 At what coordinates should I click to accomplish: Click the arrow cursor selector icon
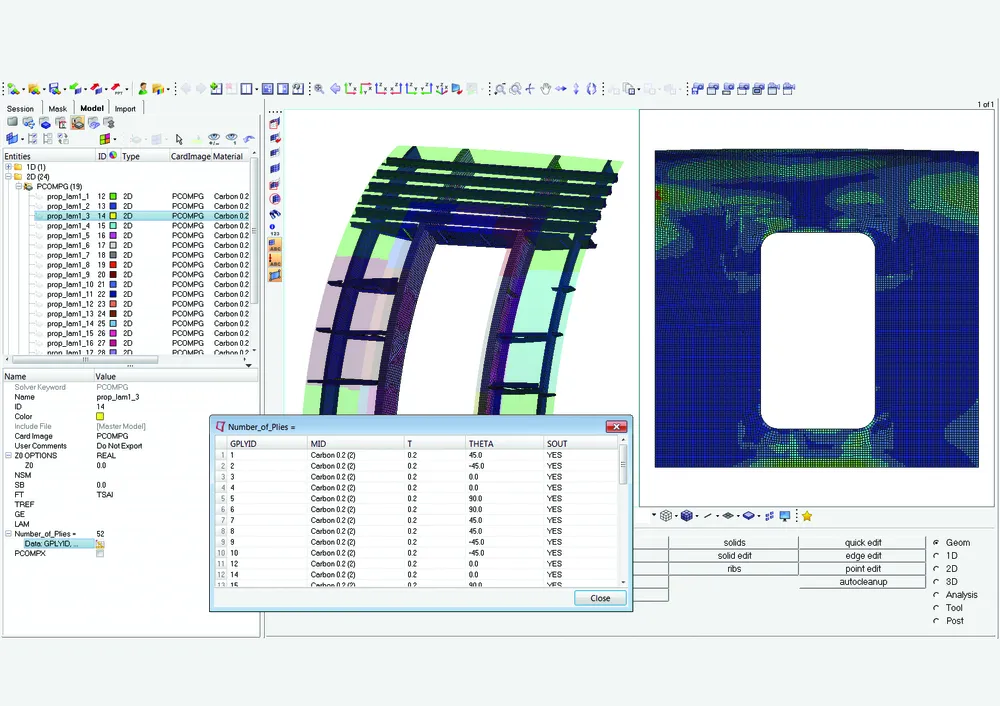point(179,139)
